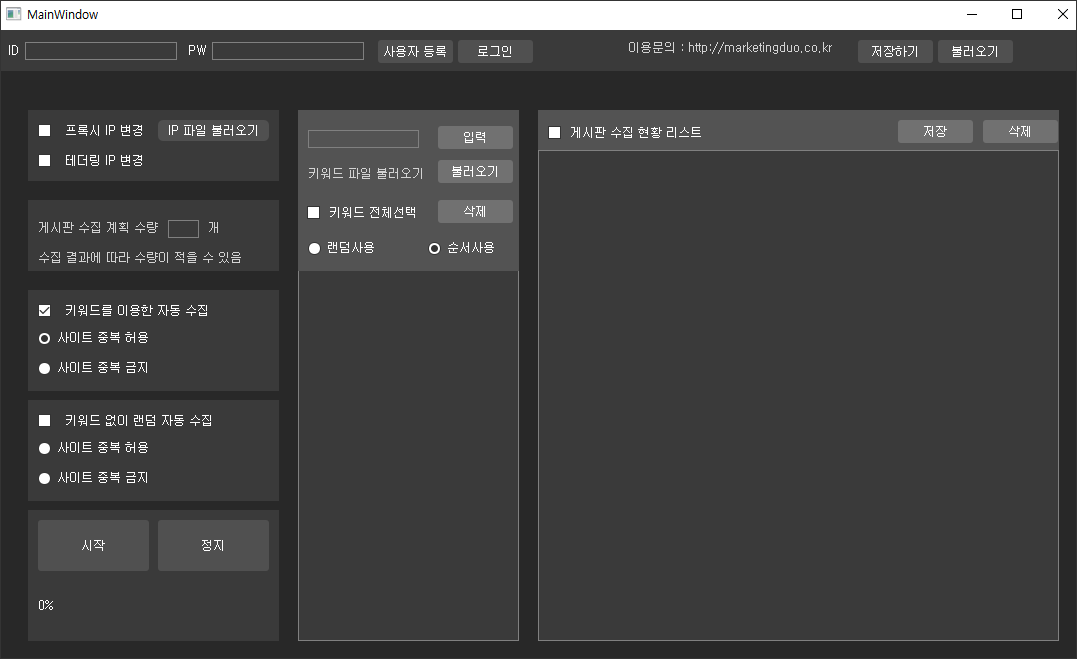This screenshot has width=1077, height=659.
Task: Uncheck 키워드를 이용한 자동 수집
Action: [x=45, y=310]
